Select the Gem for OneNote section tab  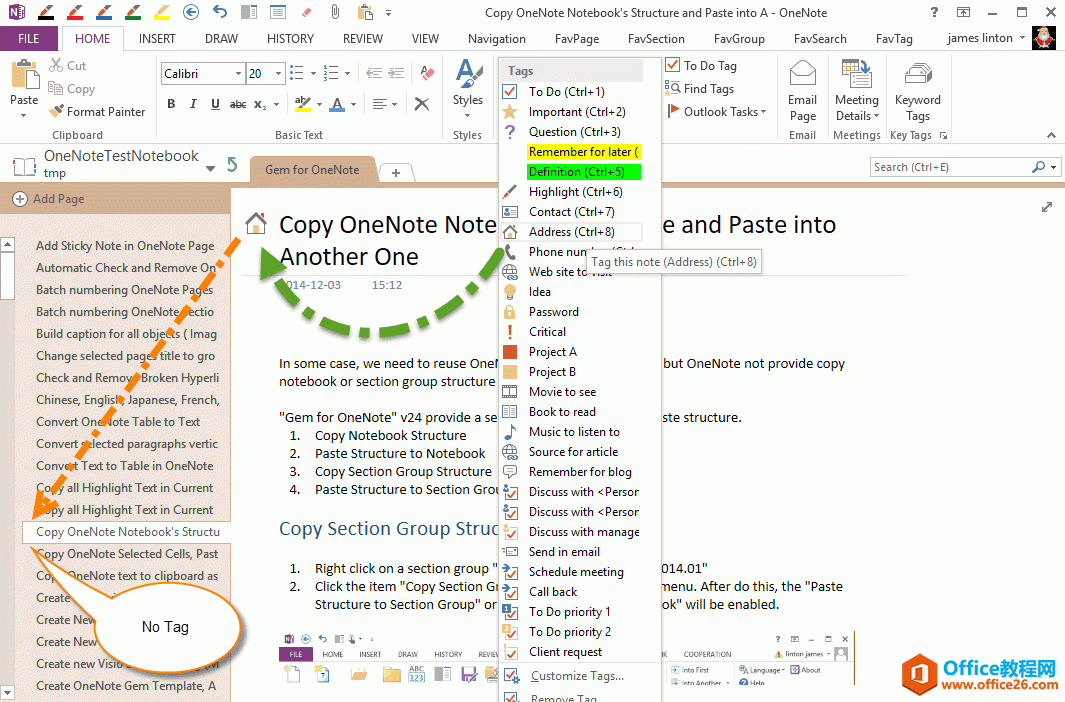tap(312, 170)
